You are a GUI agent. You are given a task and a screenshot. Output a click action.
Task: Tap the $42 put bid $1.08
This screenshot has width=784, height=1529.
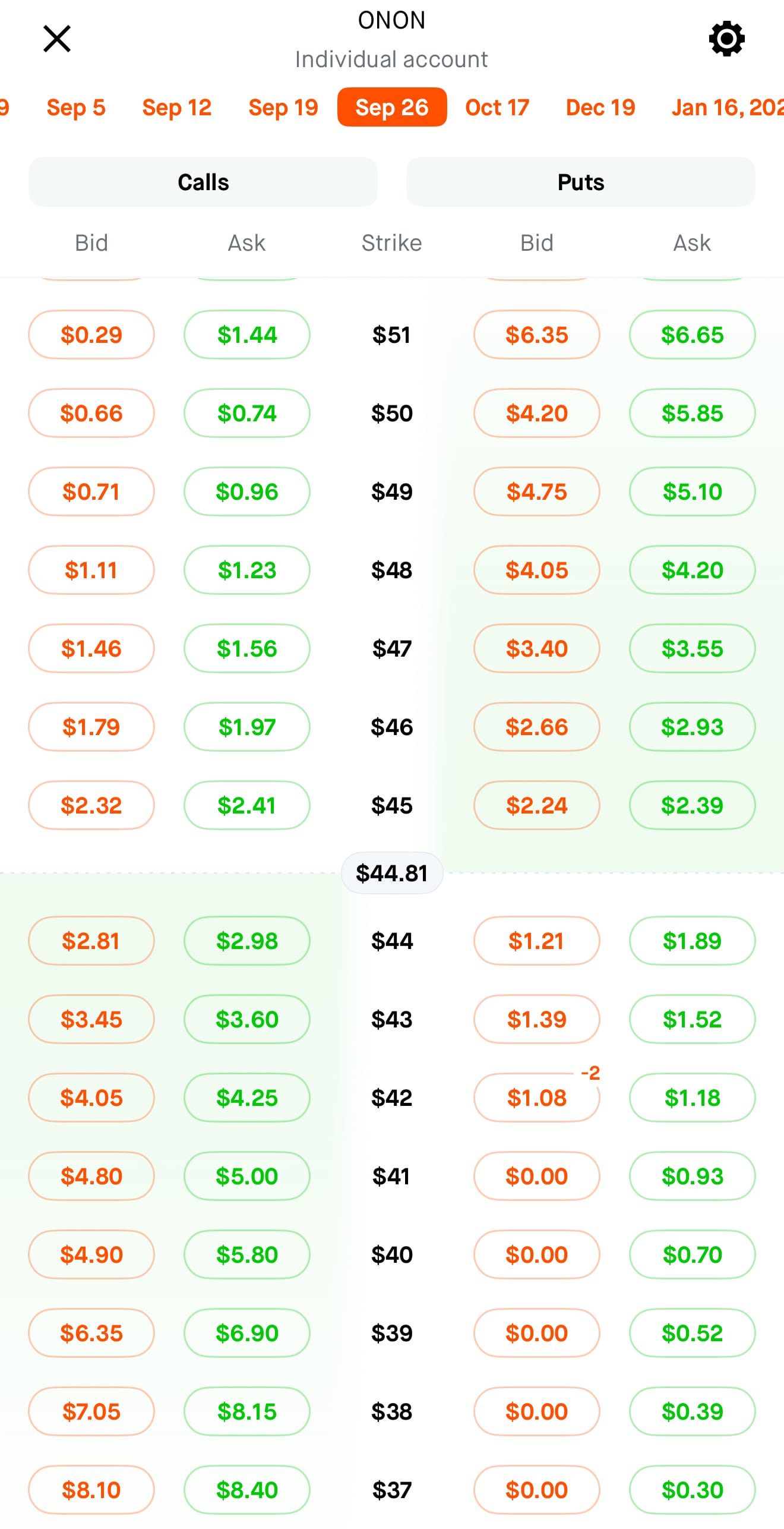tap(537, 1098)
